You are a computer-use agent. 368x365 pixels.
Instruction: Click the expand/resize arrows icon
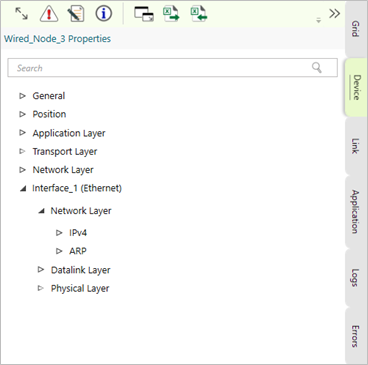pyautogui.click(x=22, y=14)
